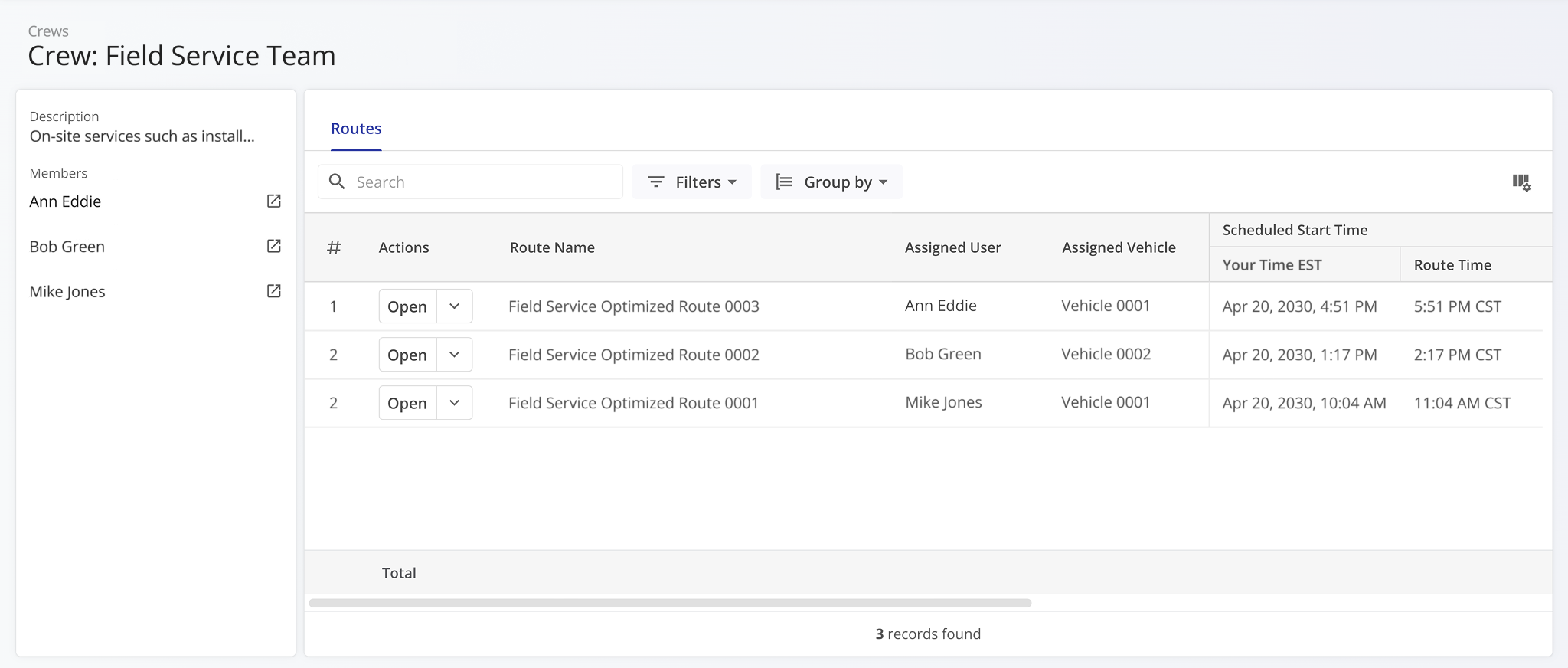Click Vehicle 0001 in Mike Jones's row
The height and width of the screenshot is (668, 1568).
[x=1106, y=402]
